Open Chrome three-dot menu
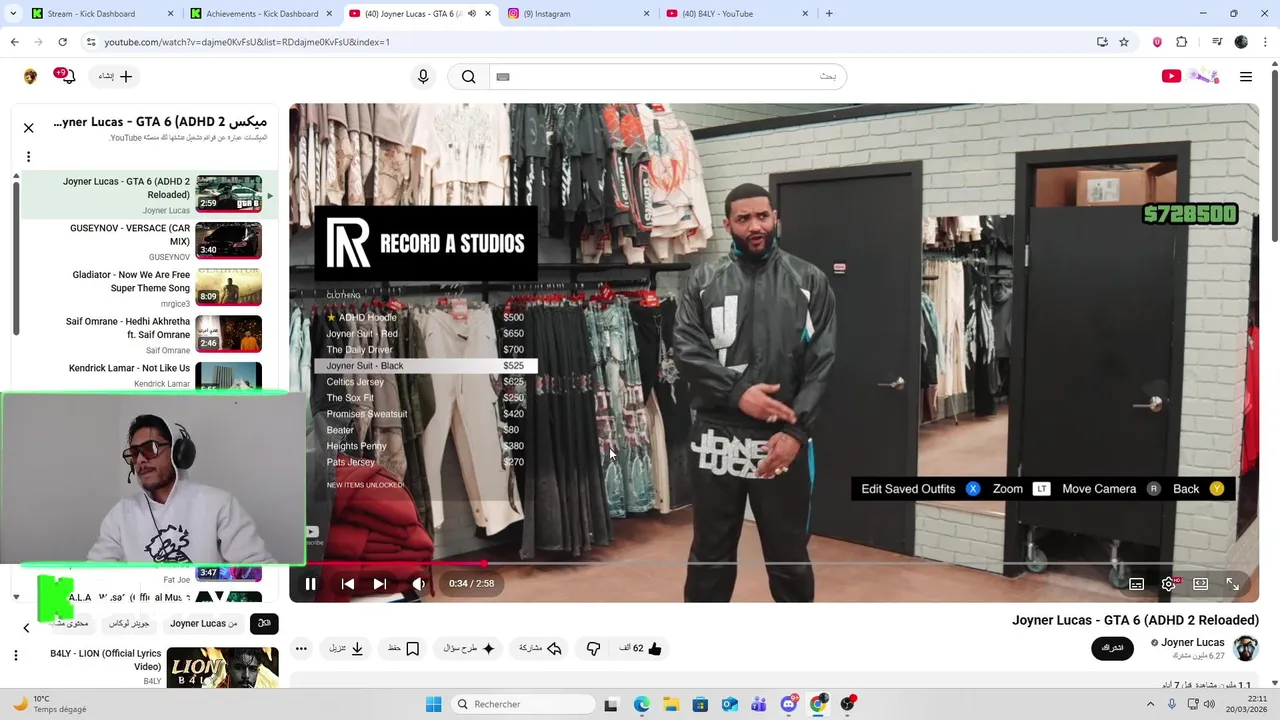The height and width of the screenshot is (720, 1280). pyautogui.click(x=1265, y=42)
